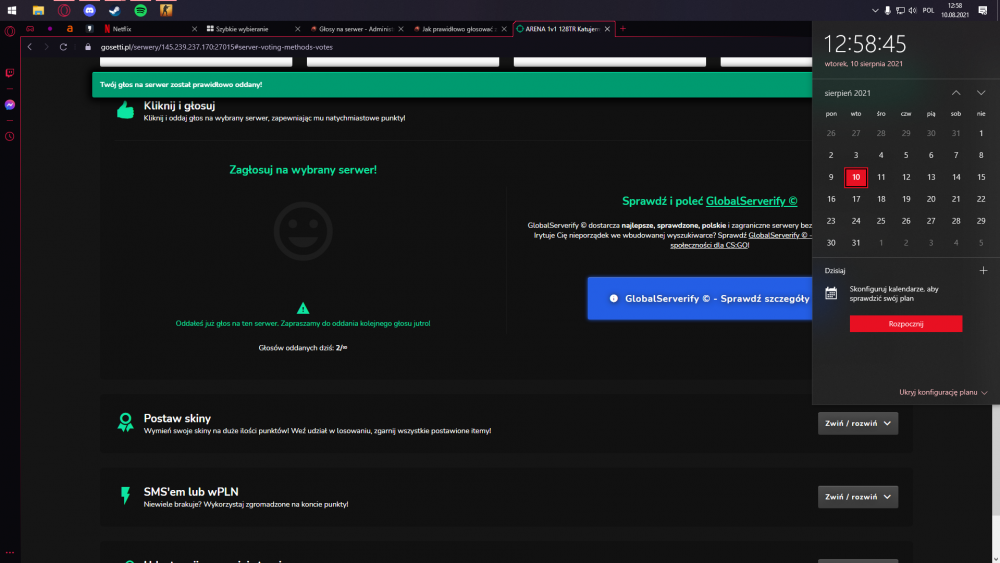Viewport: 1000px width, 563px height.
Task: Select August 17 in the calendar
Action: (856, 199)
